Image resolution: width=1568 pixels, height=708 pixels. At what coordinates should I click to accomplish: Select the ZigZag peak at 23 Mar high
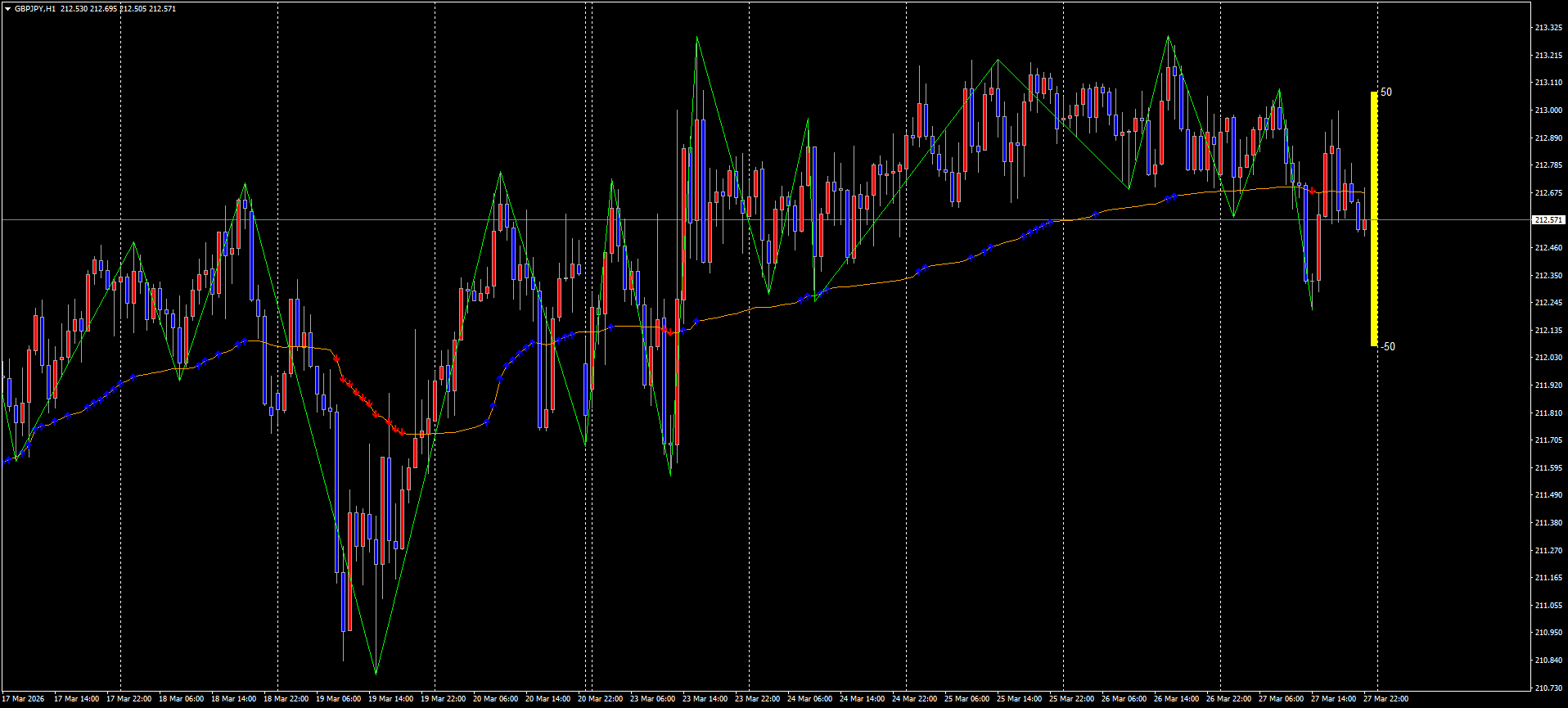point(696,38)
